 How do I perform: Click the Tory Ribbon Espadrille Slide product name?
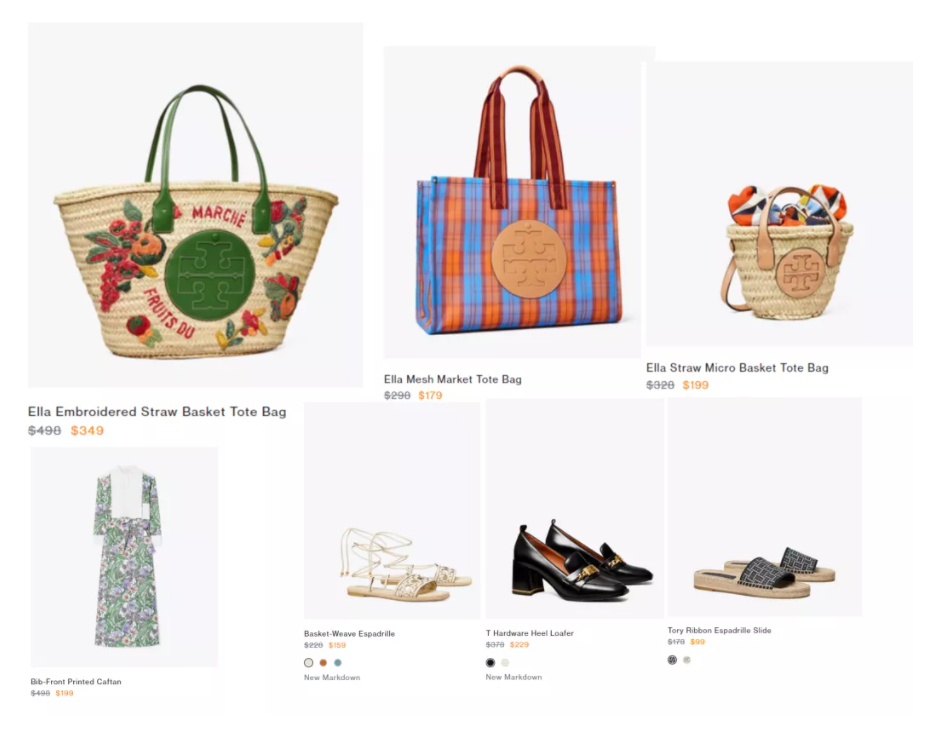coord(719,630)
